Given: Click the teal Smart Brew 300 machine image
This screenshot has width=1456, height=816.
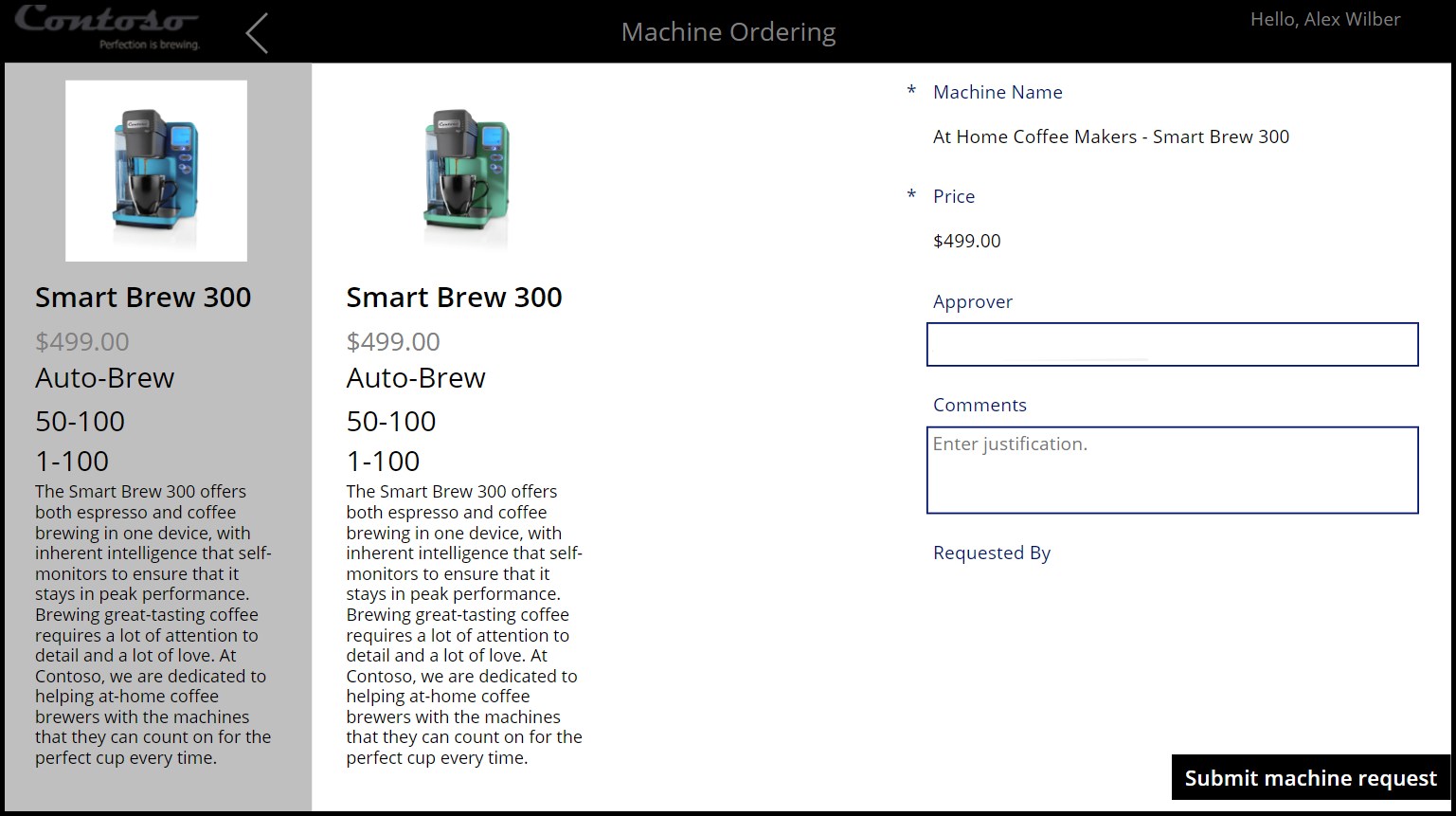Looking at the screenshot, I should click(x=464, y=171).
